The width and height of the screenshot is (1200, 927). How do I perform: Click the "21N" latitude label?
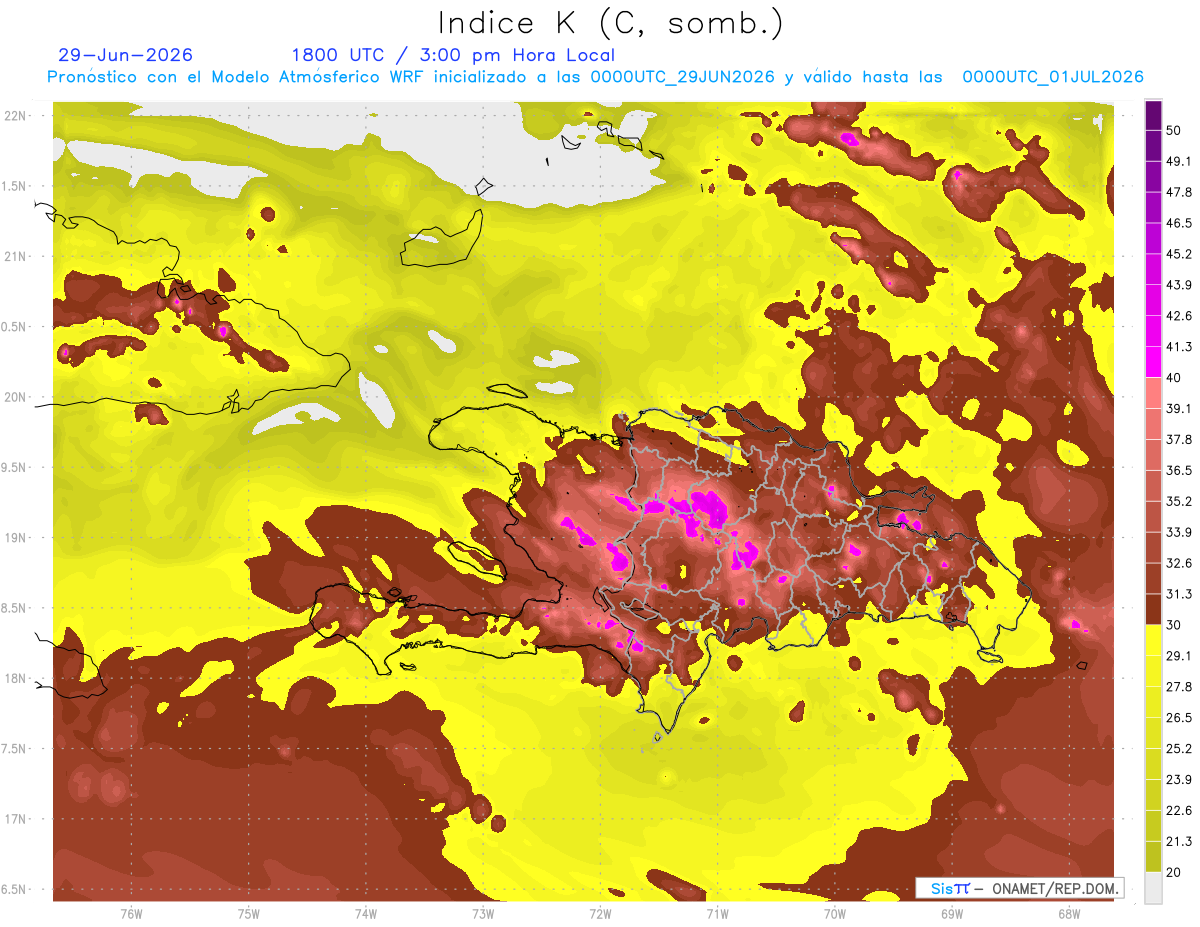click(15, 256)
